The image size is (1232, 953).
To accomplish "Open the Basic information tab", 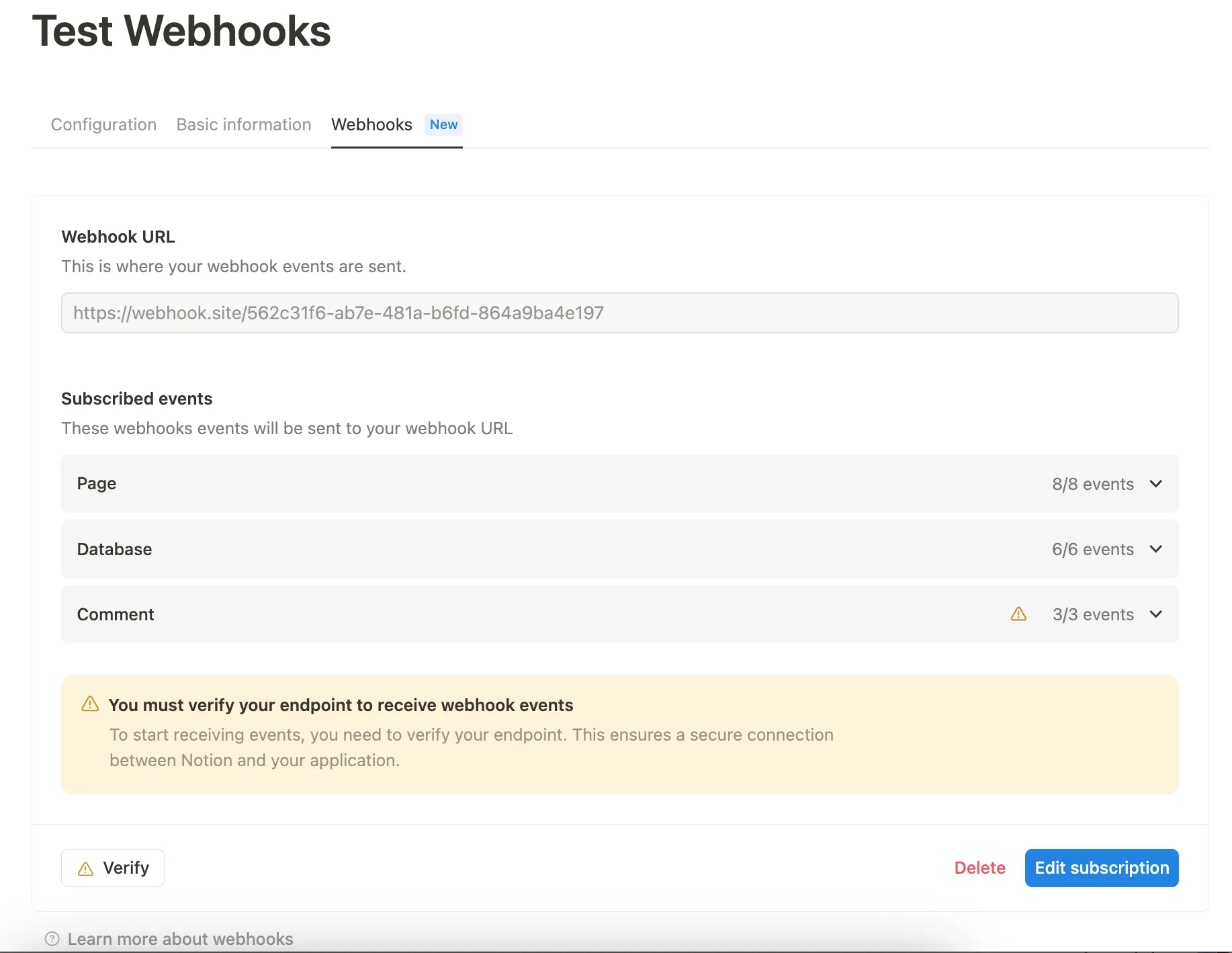I will [244, 124].
